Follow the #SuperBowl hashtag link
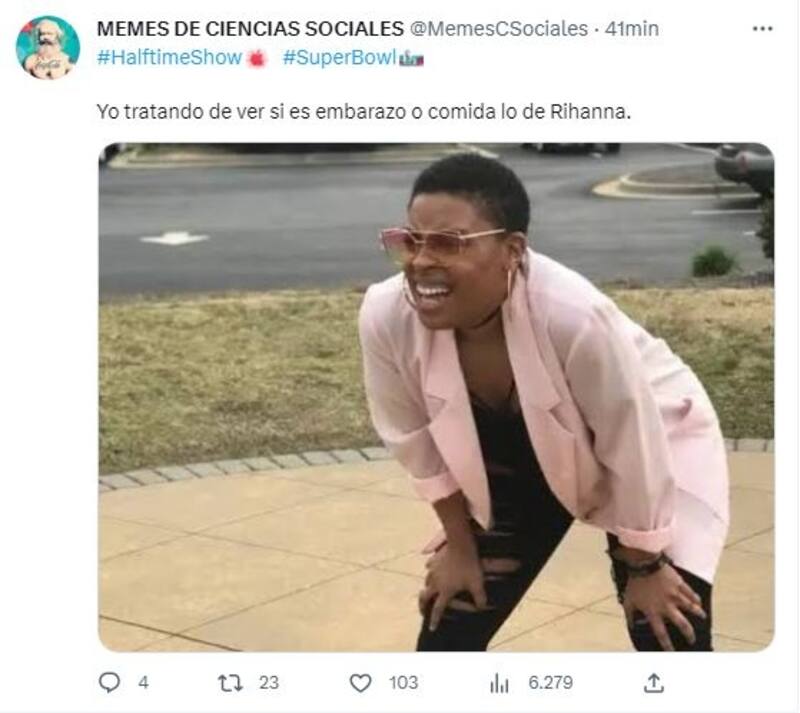Screen dimensions: 800x713 (x=339, y=58)
